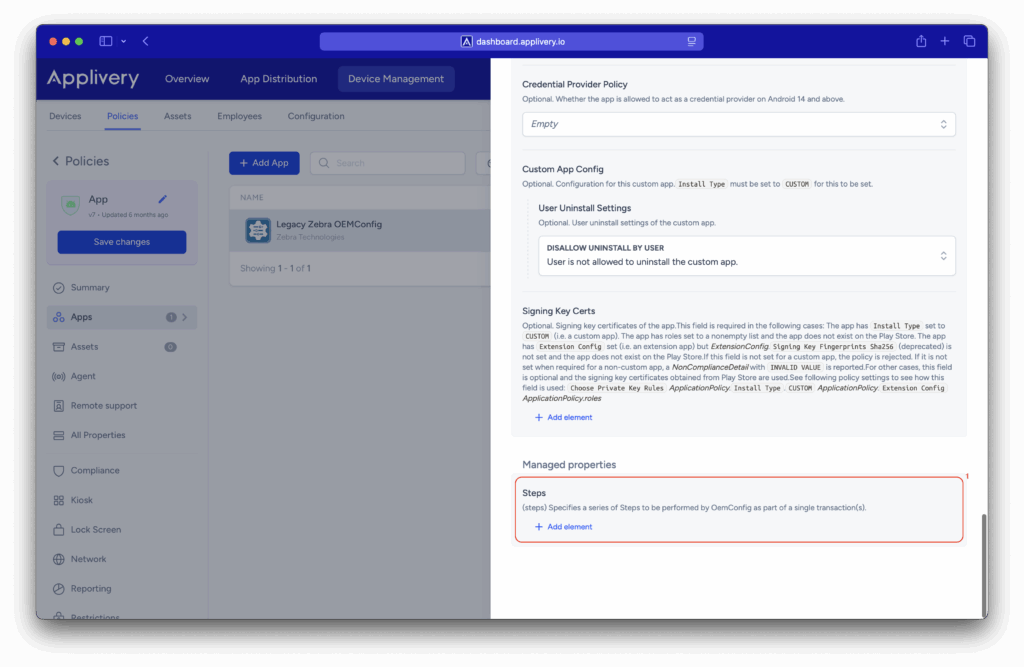Switch to the Employees tab
The image size is (1024, 667).
point(239,116)
